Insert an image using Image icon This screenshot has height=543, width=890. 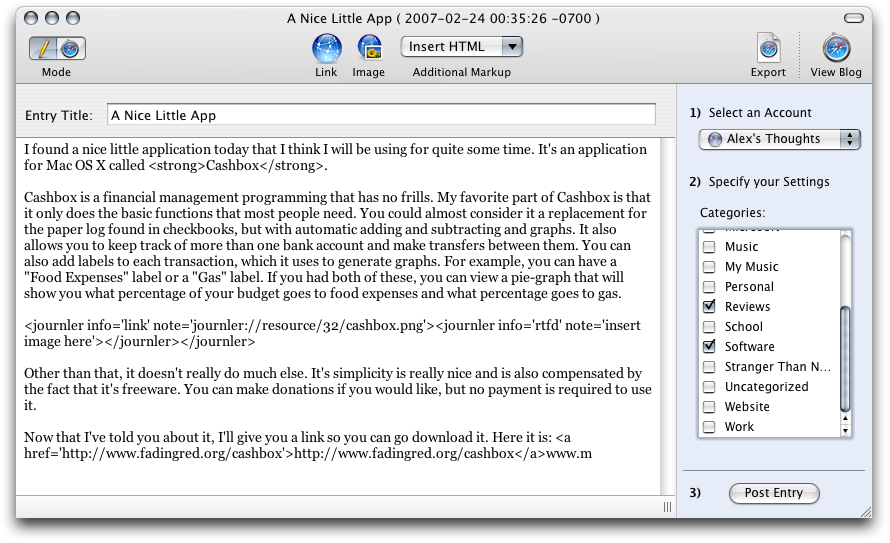pyautogui.click(x=369, y=48)
